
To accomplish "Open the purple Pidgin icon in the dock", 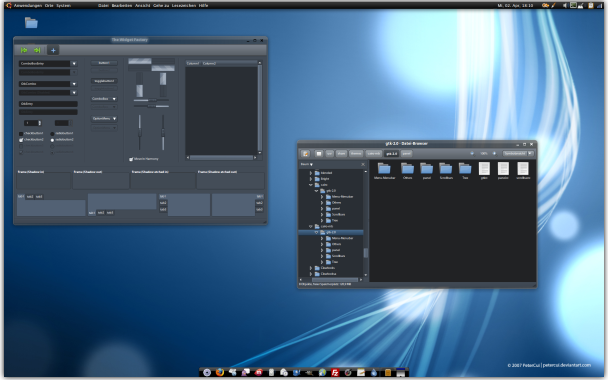I will pos(245,372).
